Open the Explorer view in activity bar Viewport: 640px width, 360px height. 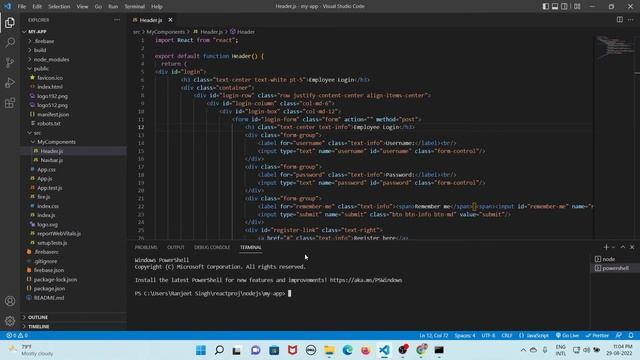point(10,22)
